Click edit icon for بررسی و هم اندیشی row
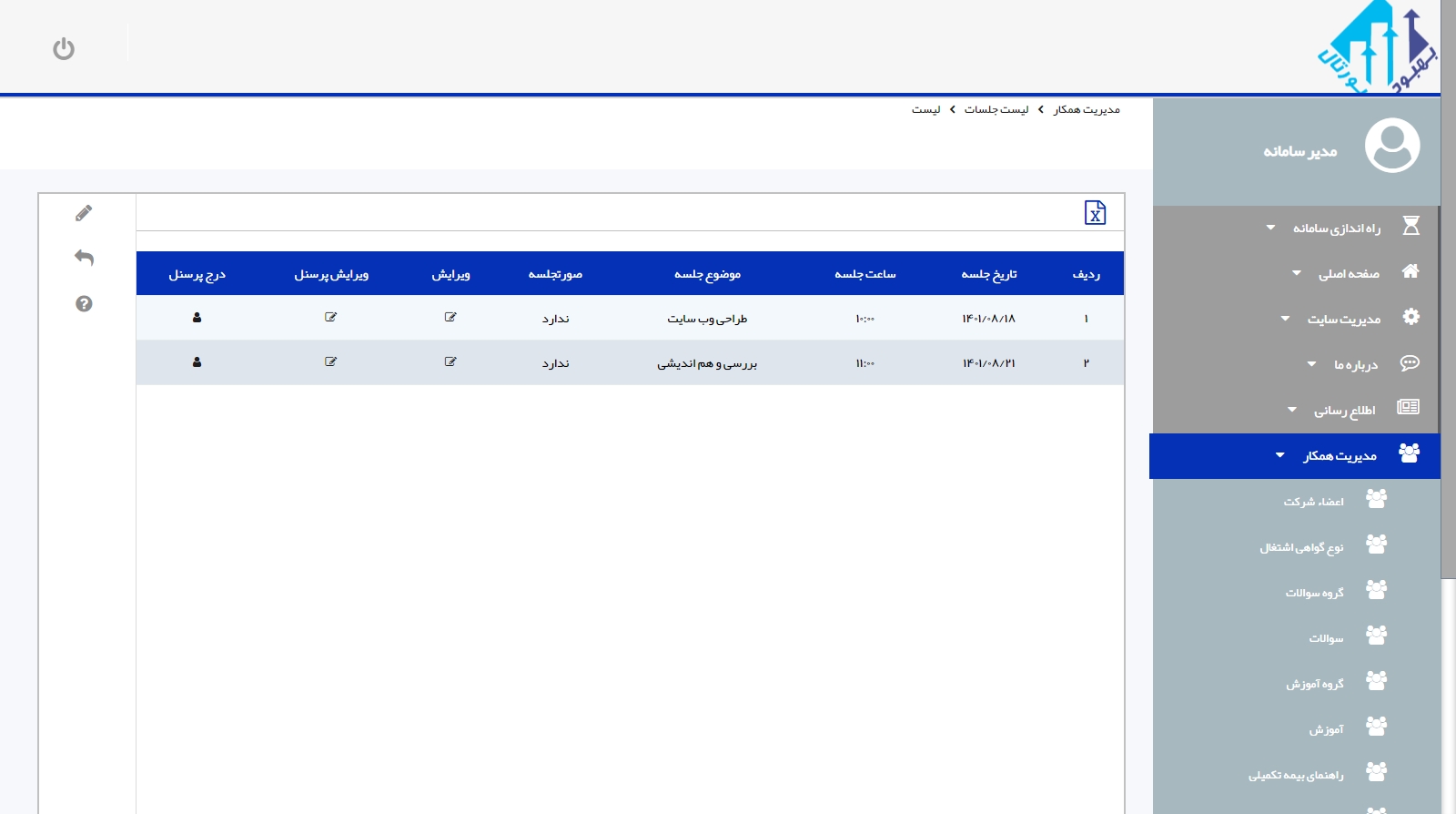The width and height of the screenshot is (1456, 814). click(x=450, y=362)
